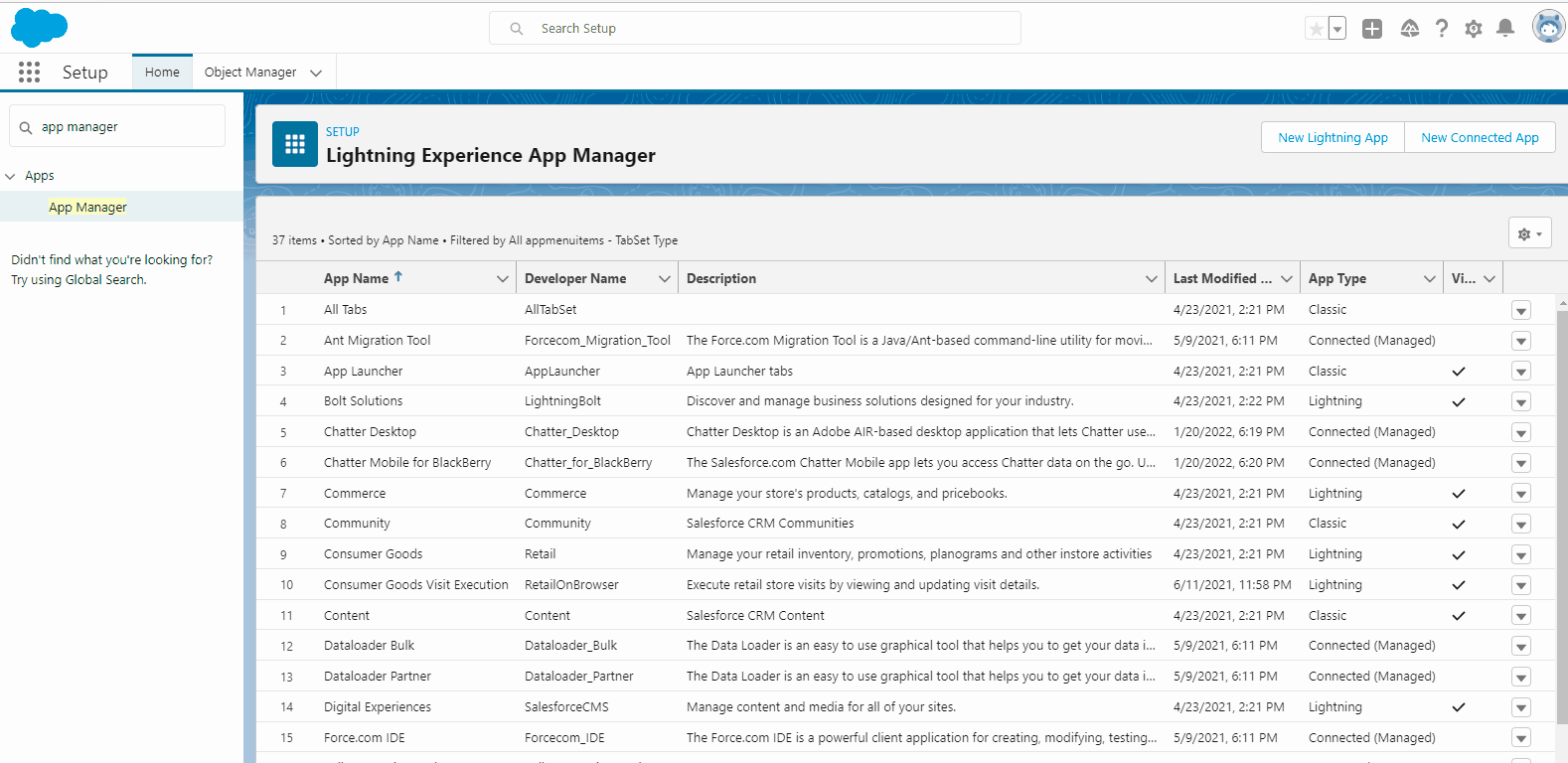Open row actions for Chatter Mobile for BlackBerry
Viewport: 1568px width, 763px height.
(x=1520, y=463)
